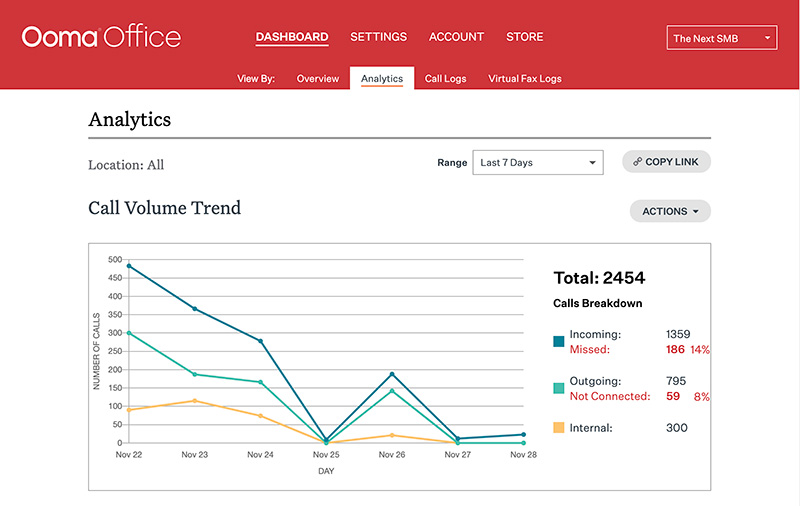Click the Missed calls red label
Image resolution: width=800 pixels, height=506 pixels.
click(x=589, y=350)
